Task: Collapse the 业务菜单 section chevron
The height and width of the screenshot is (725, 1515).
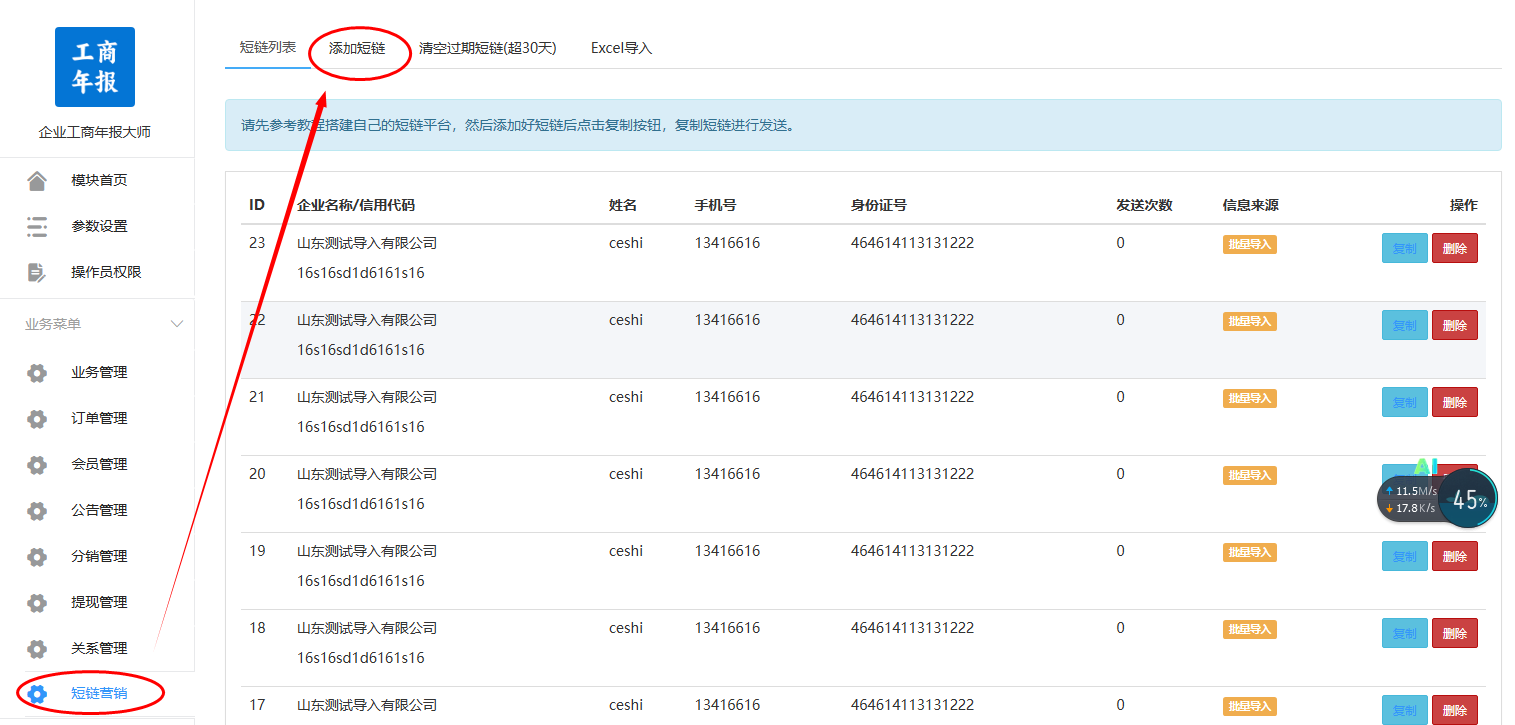Action: [x=177, y=324]
